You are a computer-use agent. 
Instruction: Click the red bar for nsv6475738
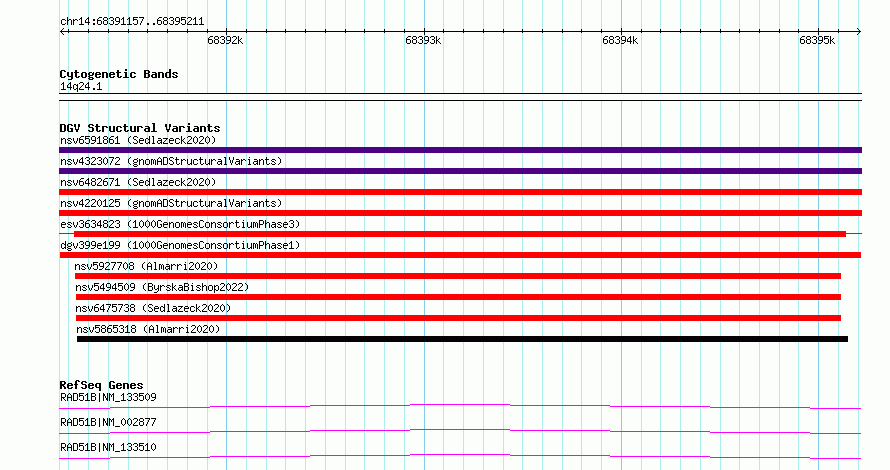458,318
